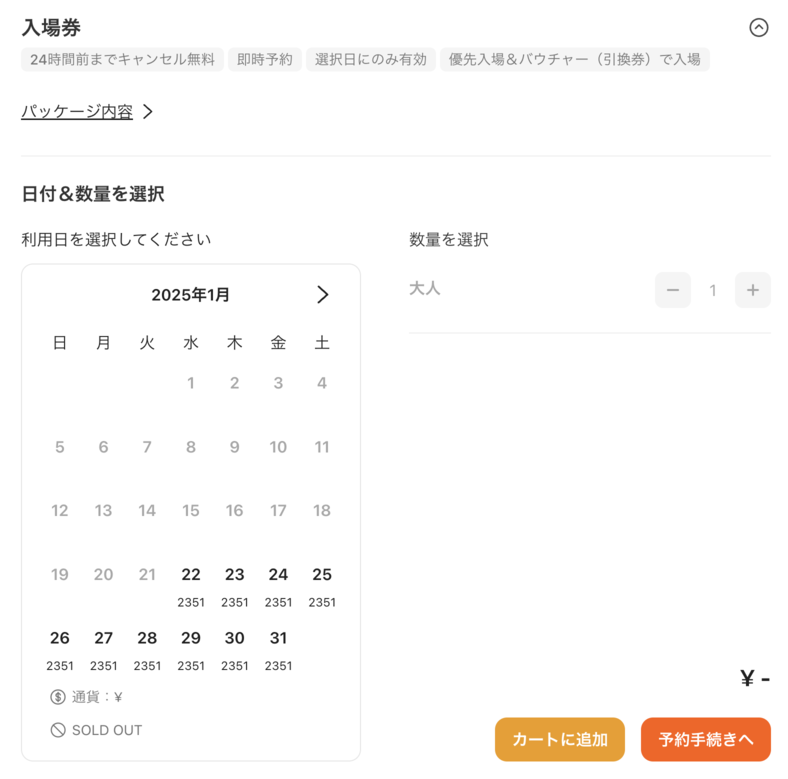Pick January 27 on the calendar

coord(104,649)
